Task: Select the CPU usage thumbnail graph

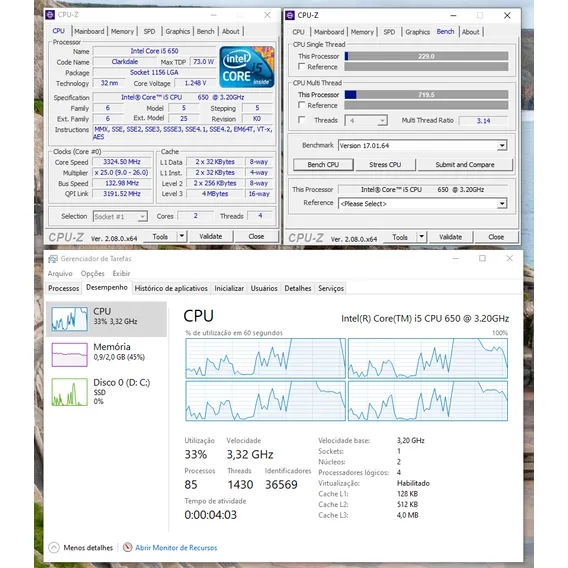Action: 70,319
